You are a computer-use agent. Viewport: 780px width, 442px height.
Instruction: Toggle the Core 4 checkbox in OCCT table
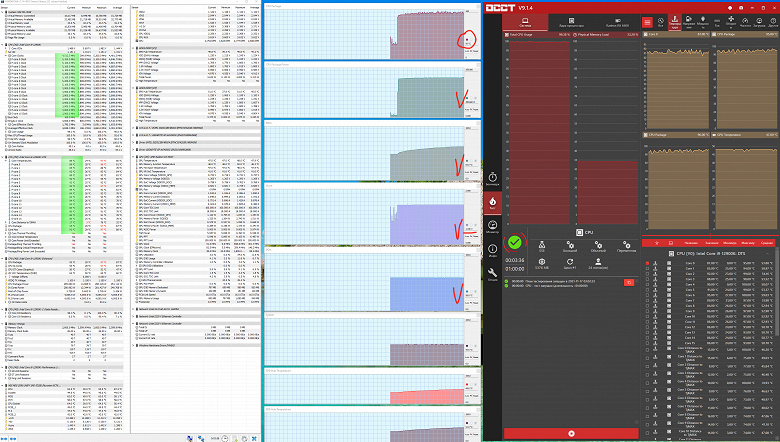(647, 284)
